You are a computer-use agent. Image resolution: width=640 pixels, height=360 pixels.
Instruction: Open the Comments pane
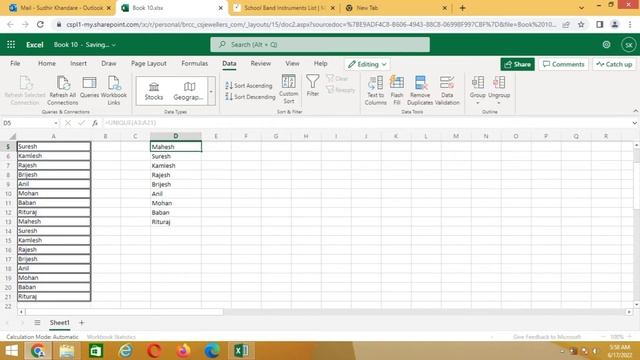coord(564,64)
